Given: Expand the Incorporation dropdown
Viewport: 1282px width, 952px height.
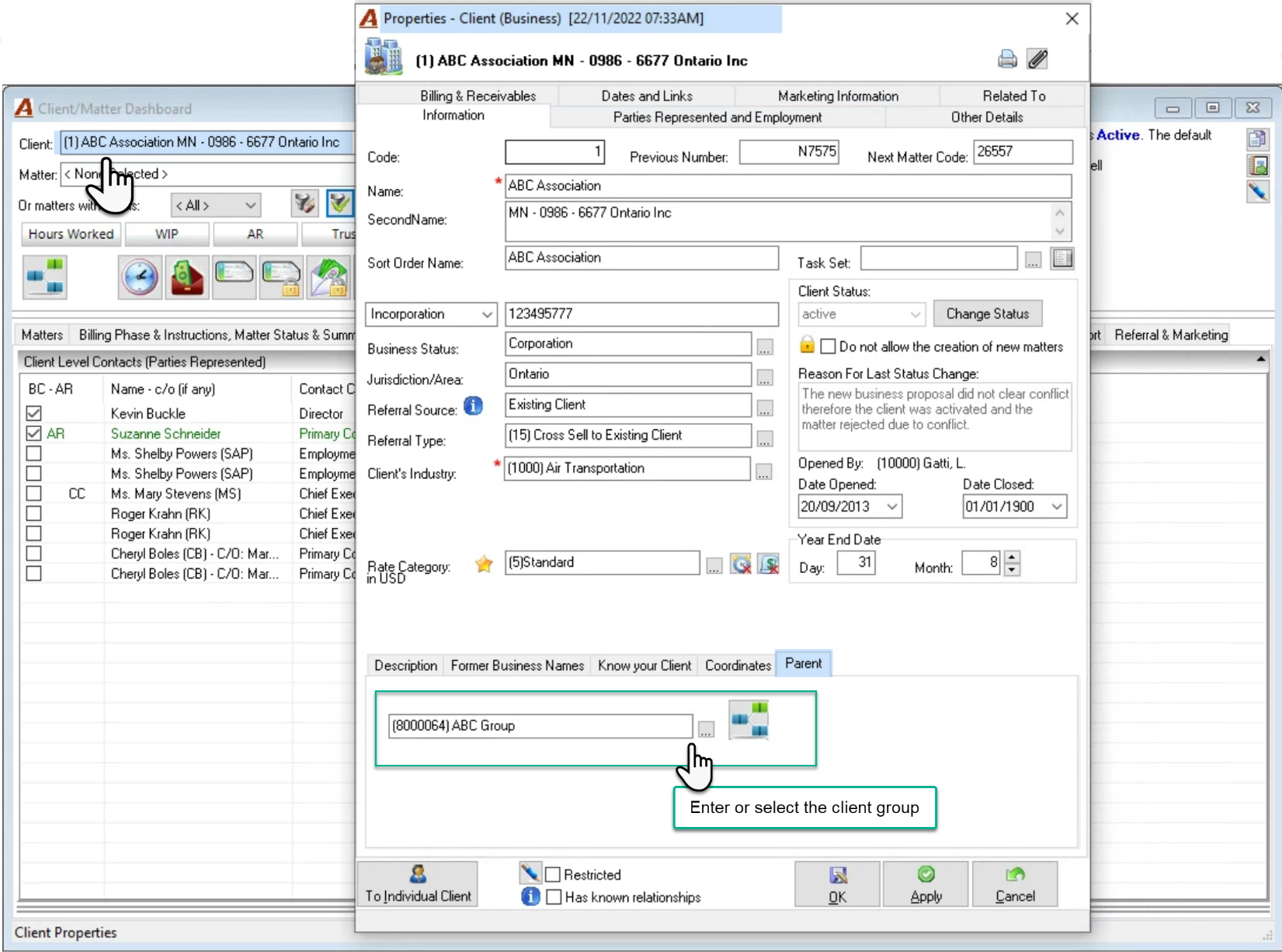Looking at the screenshot, I should coord(486,314).
